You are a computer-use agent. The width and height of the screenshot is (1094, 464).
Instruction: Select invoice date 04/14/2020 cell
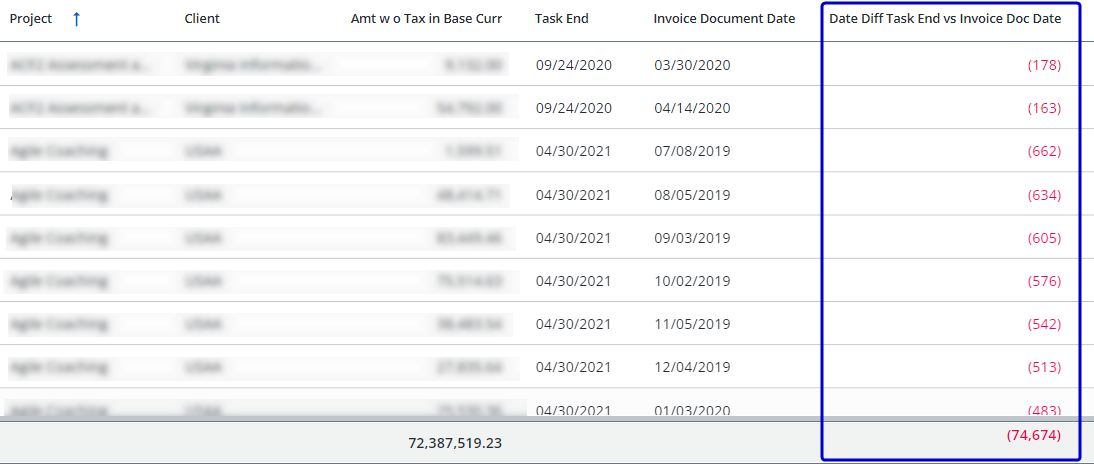click(692, 108)
